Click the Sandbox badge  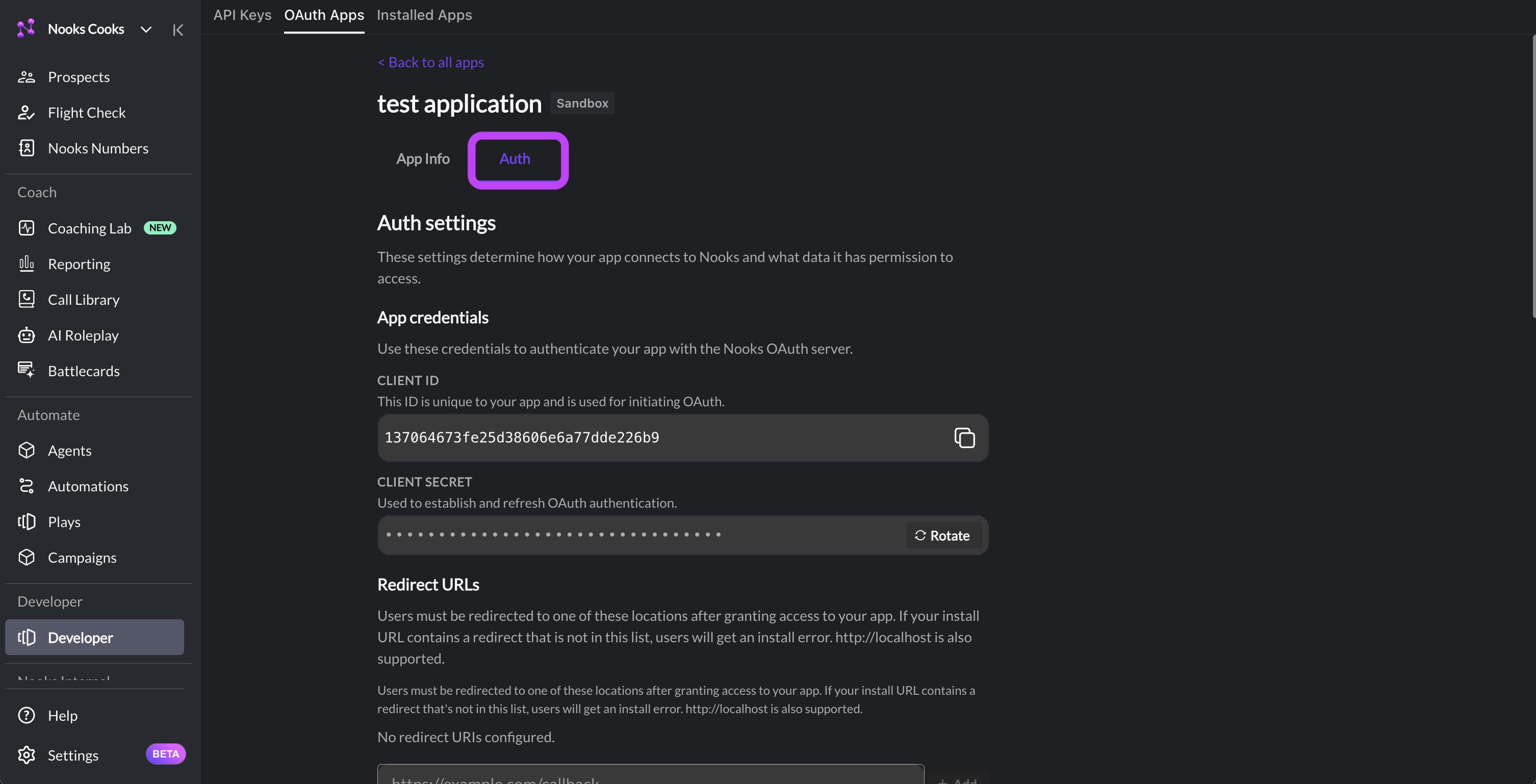tap(582, 103)
